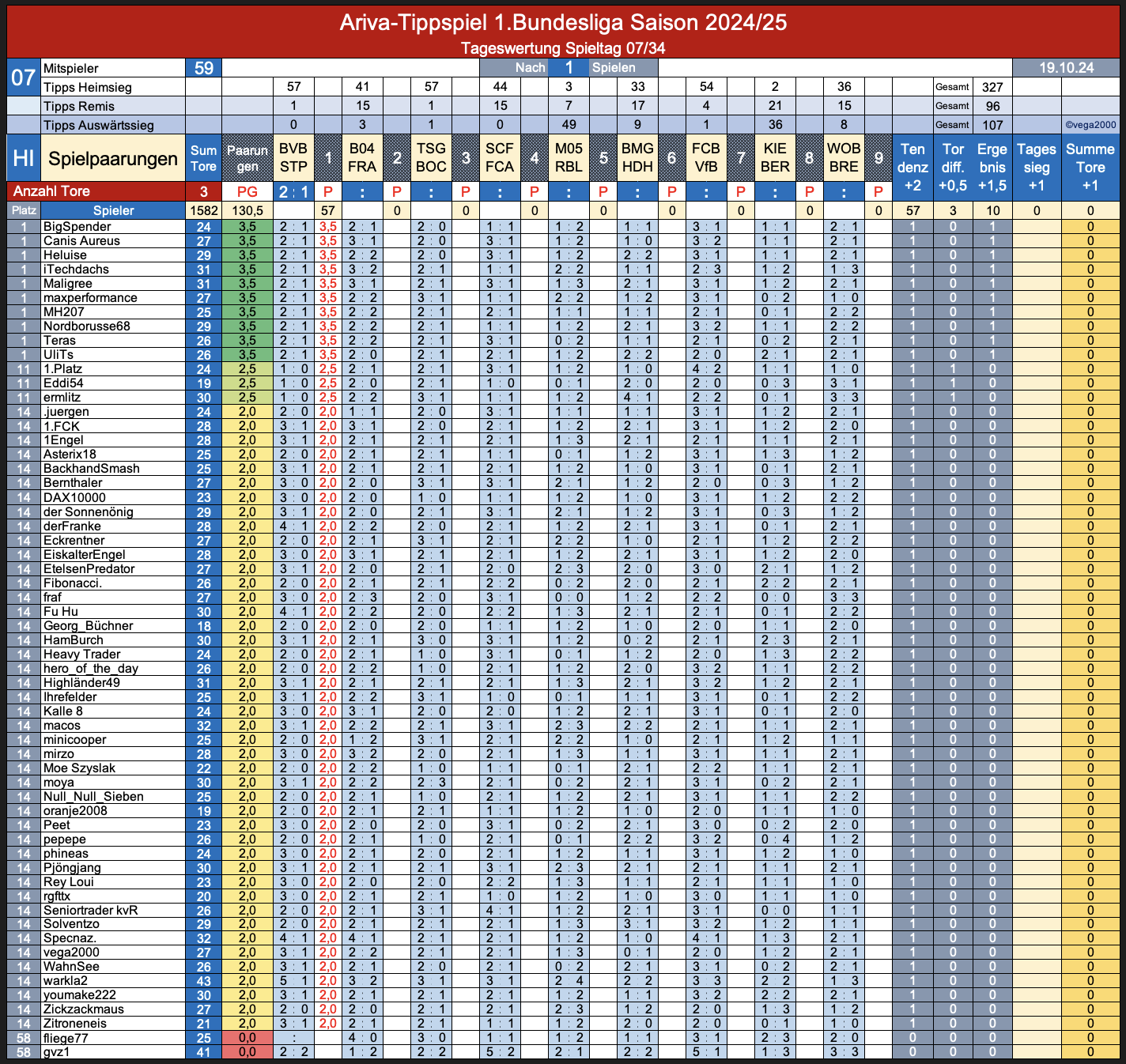Select player name 'Eddi54'
Viewport: 1126px width, 1064px height.
click(63, 383)
